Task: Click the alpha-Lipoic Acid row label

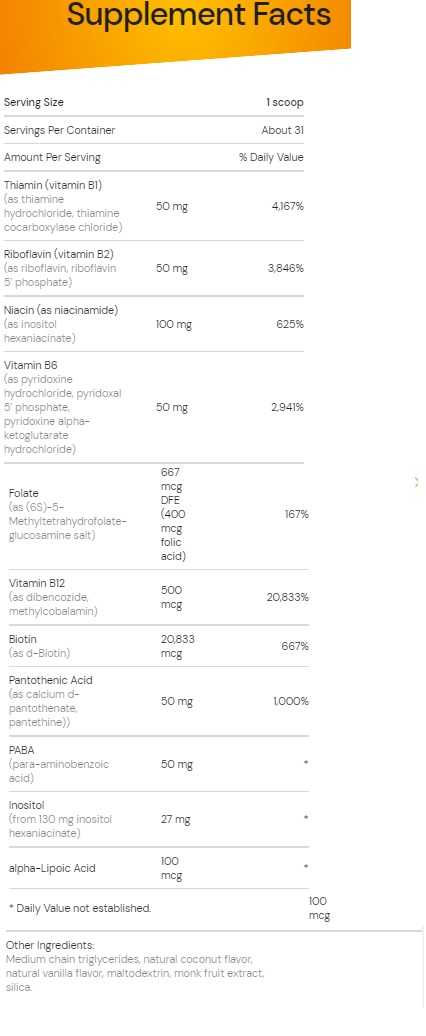Action: [52, 868]
